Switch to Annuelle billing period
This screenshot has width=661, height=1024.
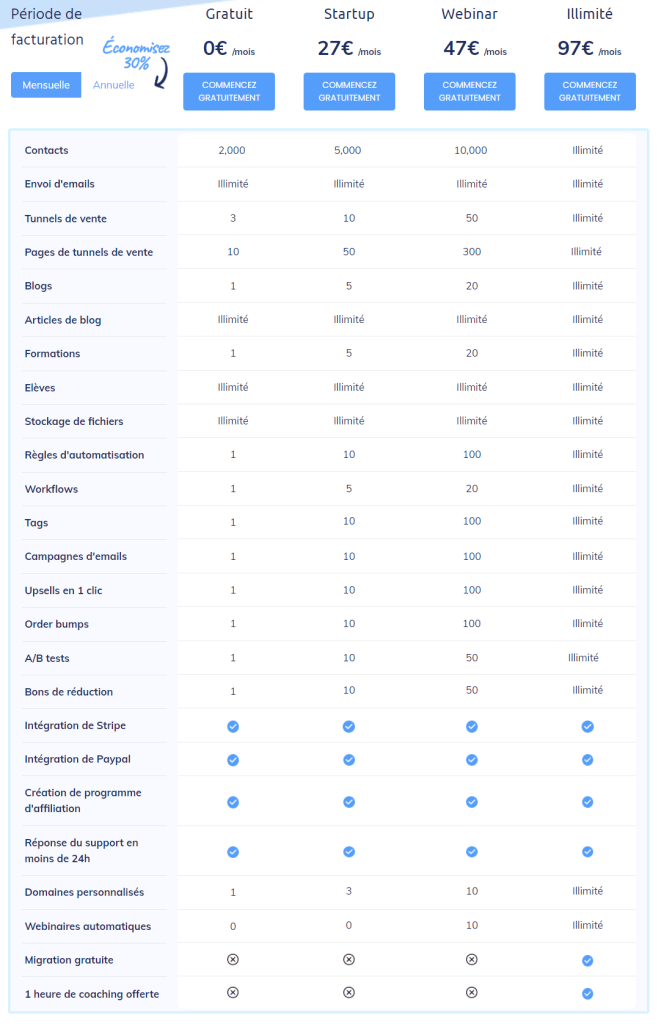coord(114,85)
